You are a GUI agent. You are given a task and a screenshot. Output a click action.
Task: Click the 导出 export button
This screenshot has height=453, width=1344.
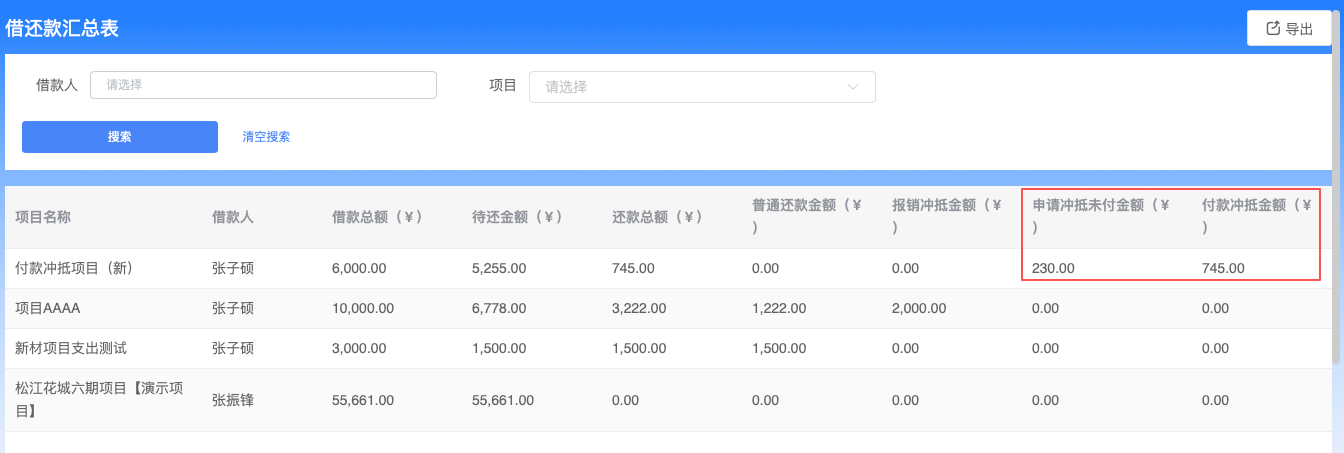click(1288, 29)
